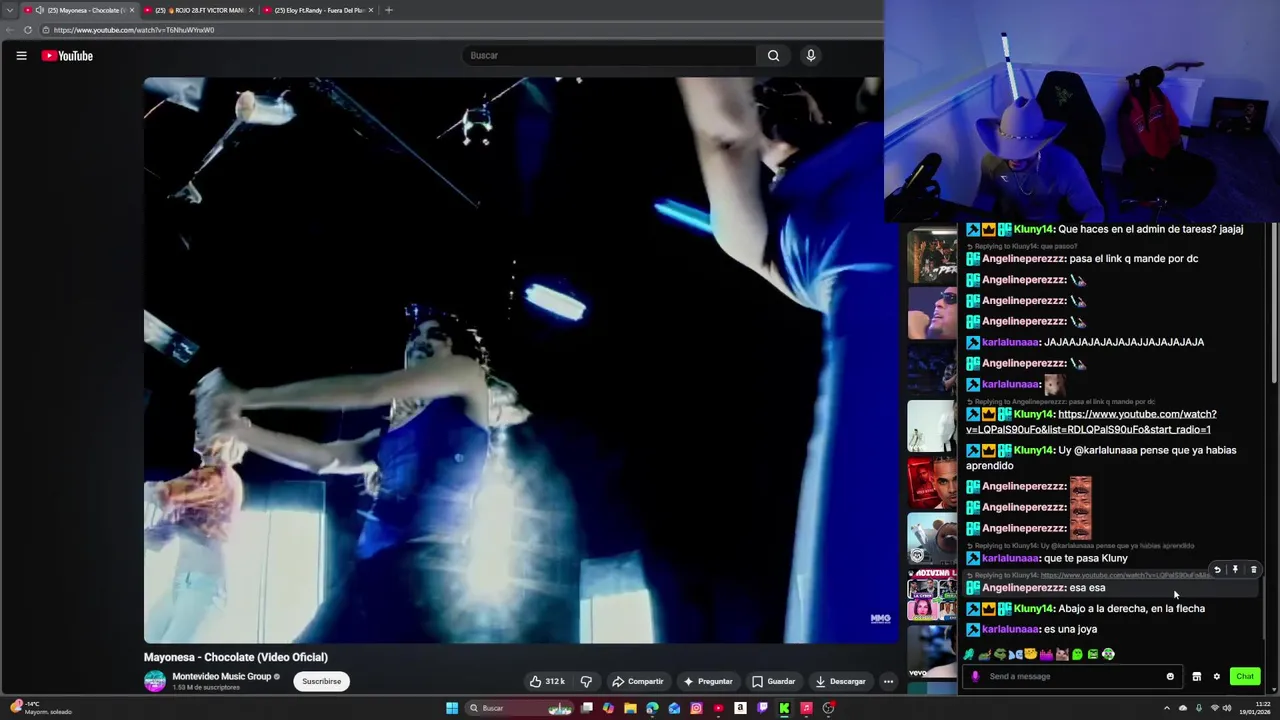This screenshot has width=1280, height=720.
Task: Pin the hovered chat message
Action: [x=1235, y=570]
